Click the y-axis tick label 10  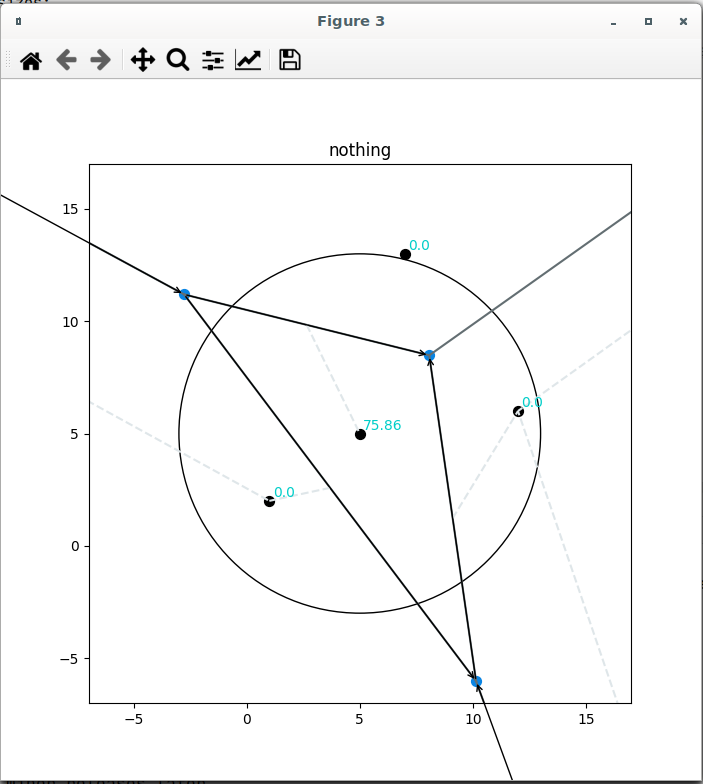point(70,322)
